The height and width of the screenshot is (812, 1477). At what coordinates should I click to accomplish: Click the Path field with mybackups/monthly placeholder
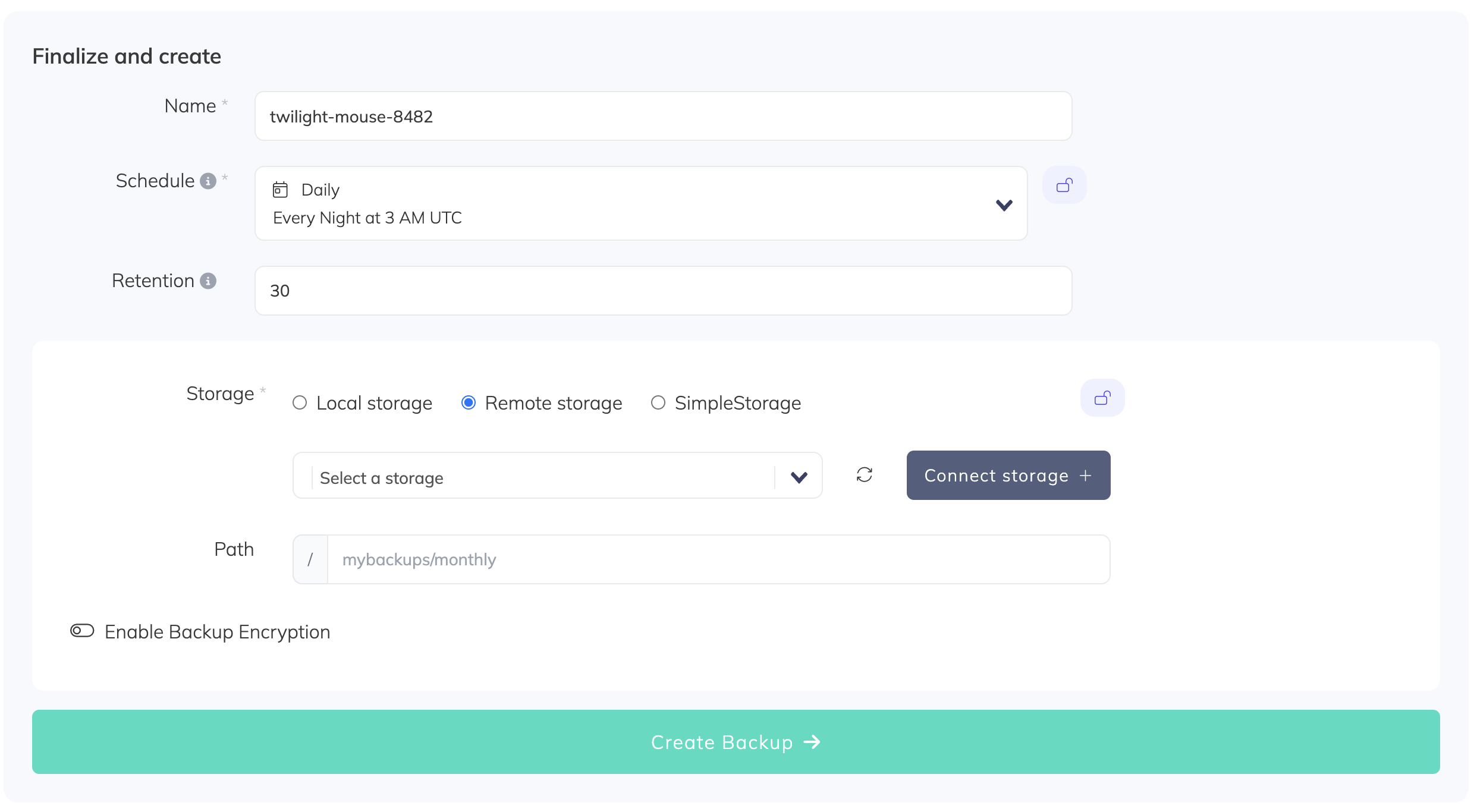(717, 559)
